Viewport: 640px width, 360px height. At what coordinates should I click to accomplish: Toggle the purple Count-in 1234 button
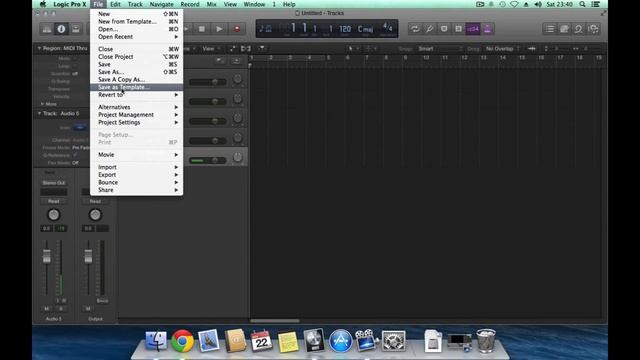pos(473,29)
